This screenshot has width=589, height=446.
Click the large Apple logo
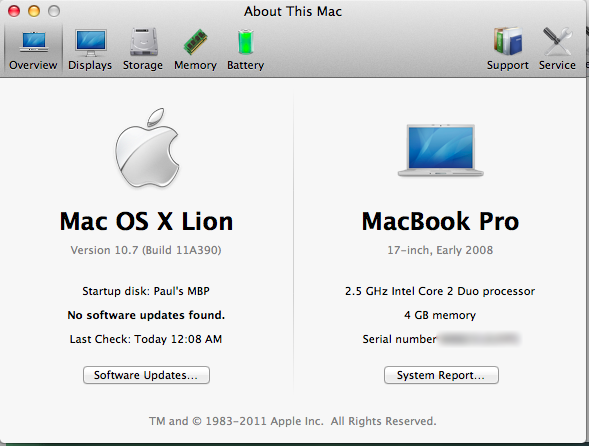tap(147, 148)
